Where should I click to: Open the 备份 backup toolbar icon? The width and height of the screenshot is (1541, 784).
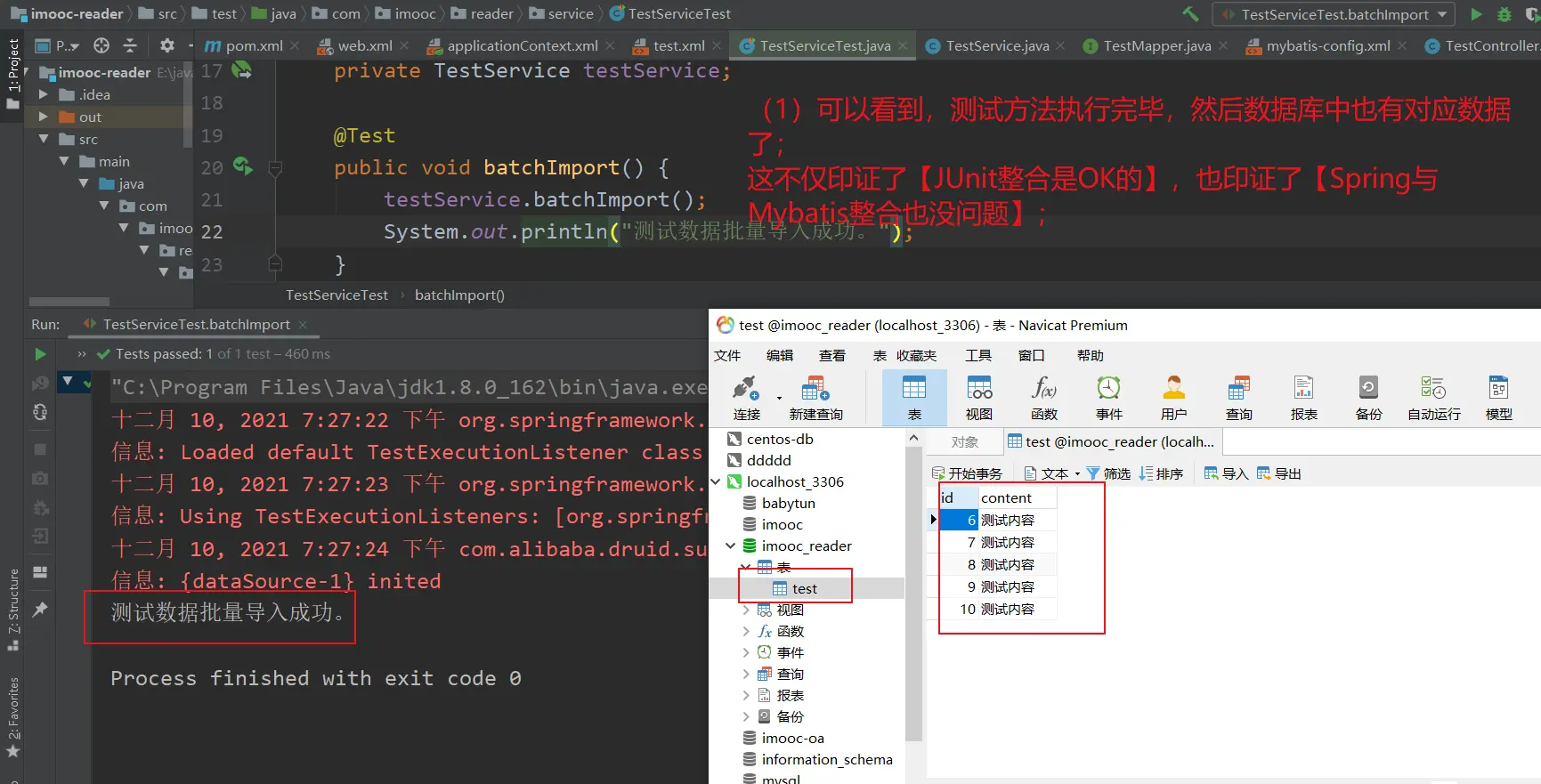[x=1368, y=397]
